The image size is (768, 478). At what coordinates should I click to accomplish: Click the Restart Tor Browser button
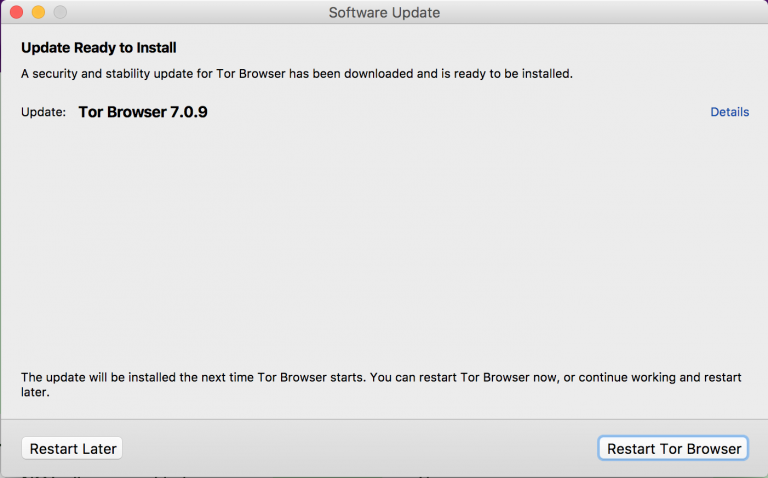click(x=674, y=449)
